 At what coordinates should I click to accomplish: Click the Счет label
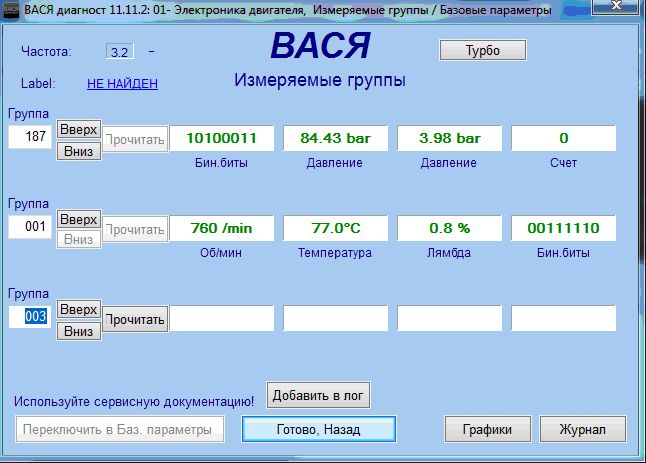(x=563, y=163)
